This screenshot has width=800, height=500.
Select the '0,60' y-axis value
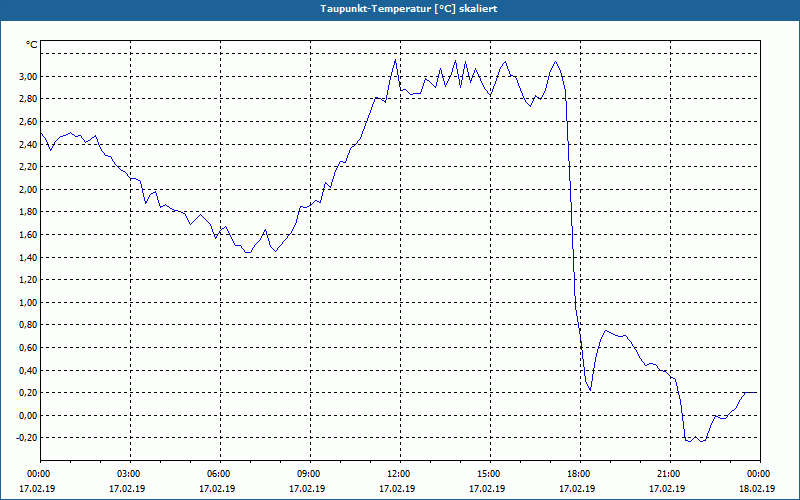pos(28,347)
